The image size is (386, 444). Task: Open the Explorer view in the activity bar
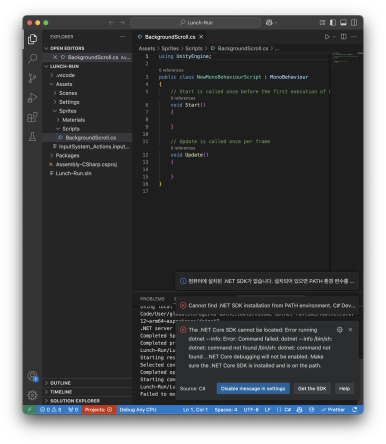(x=32, y=39)
